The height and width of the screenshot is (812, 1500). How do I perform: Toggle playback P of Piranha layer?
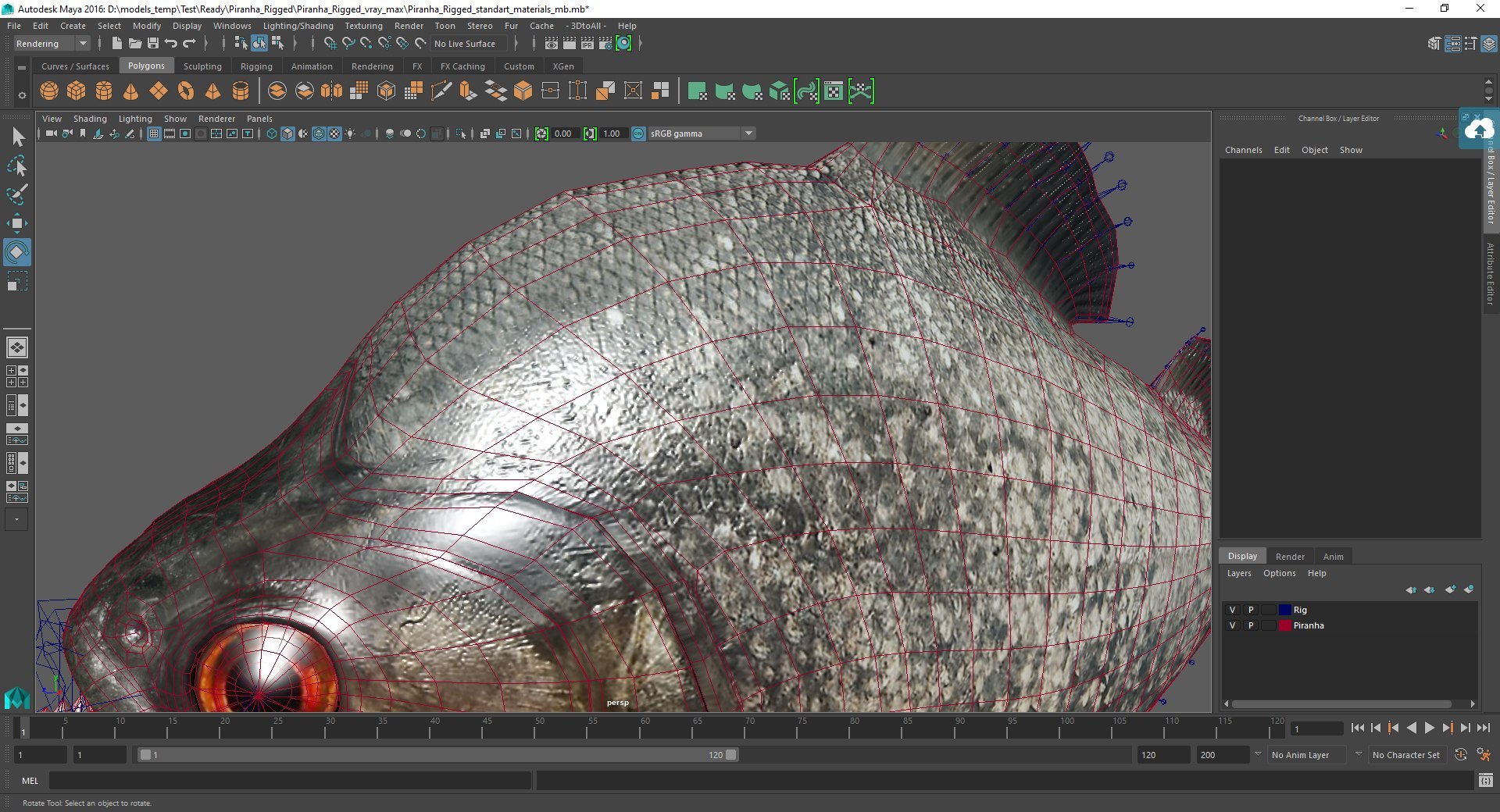[1251, 625]
